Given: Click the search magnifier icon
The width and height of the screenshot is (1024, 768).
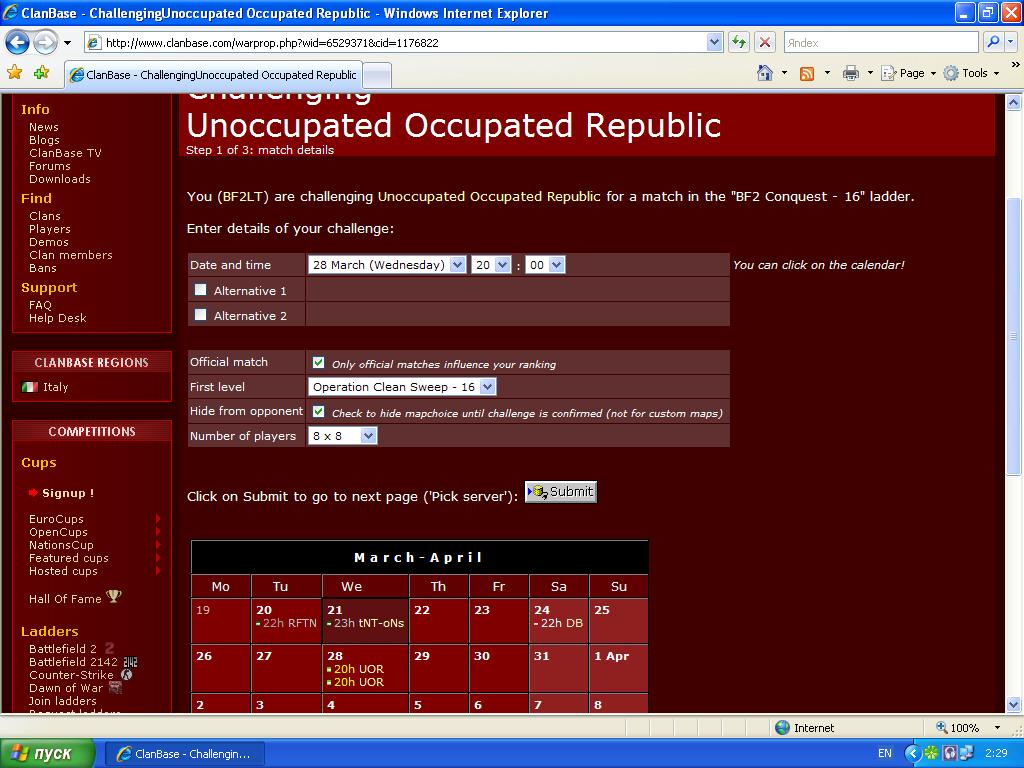Looking at the screenshot, I should pyautogui.click(x=993, y=42).
